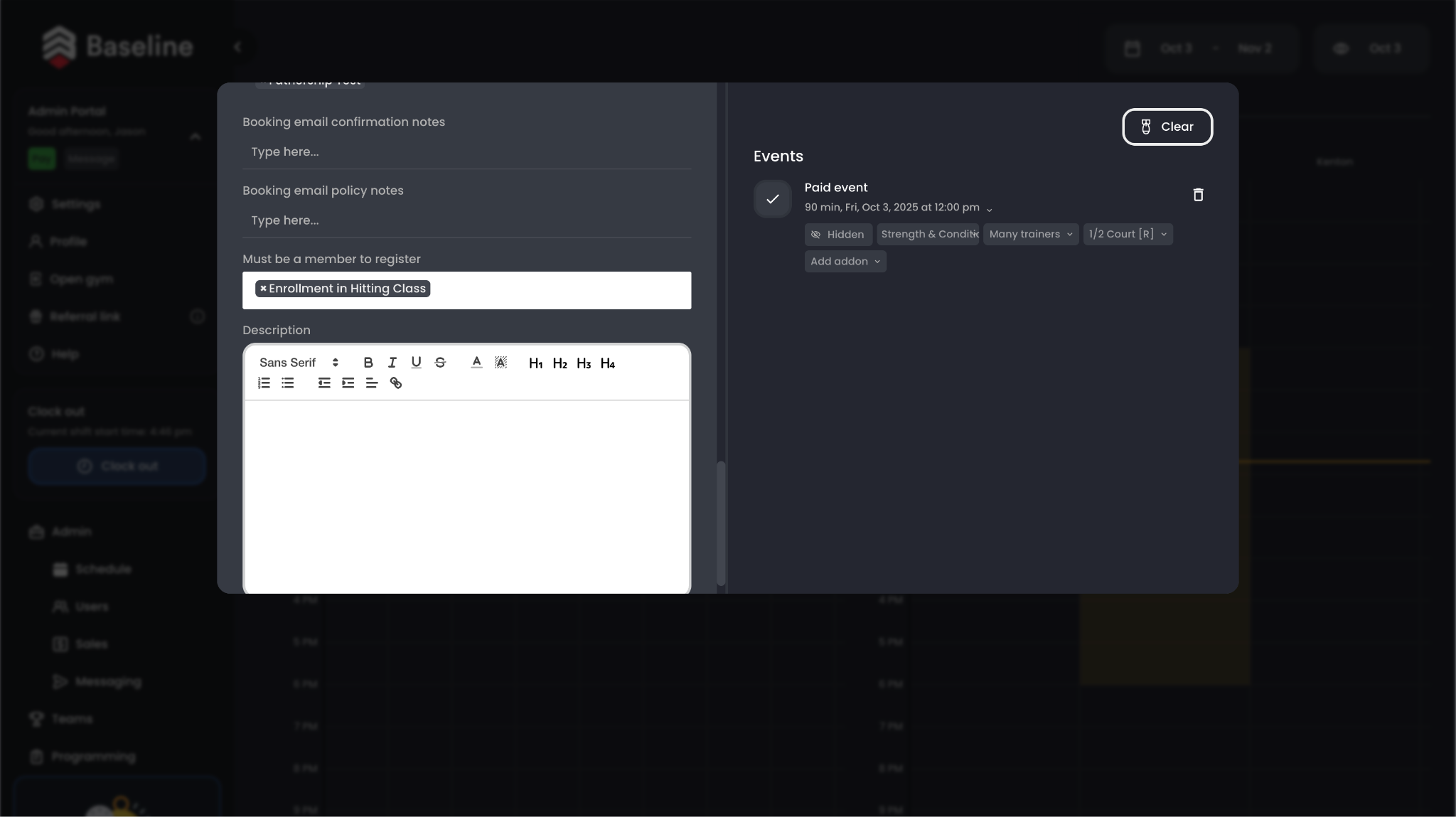Start an ordered numbered list
Viewport: 1456px width, 817px height.
[x=264, y=383]
